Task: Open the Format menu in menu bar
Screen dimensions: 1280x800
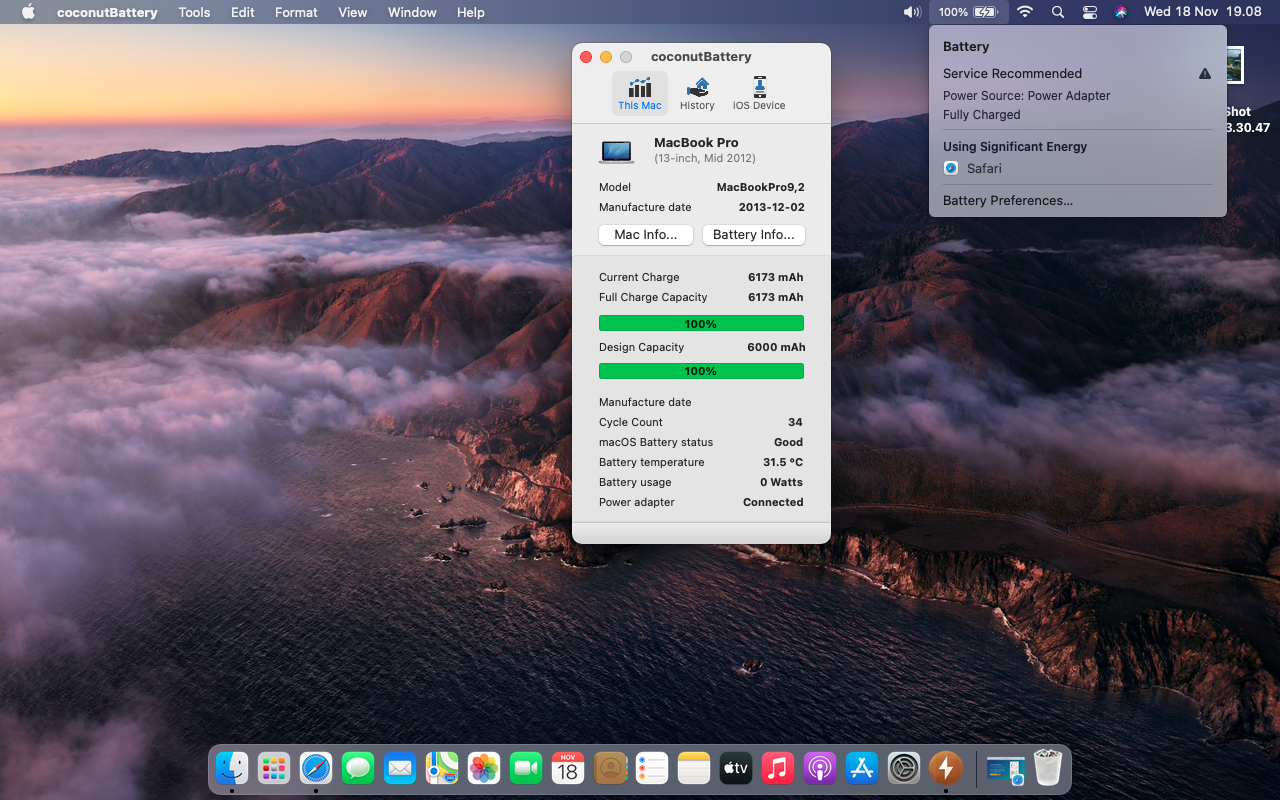Action: [296, 12]
